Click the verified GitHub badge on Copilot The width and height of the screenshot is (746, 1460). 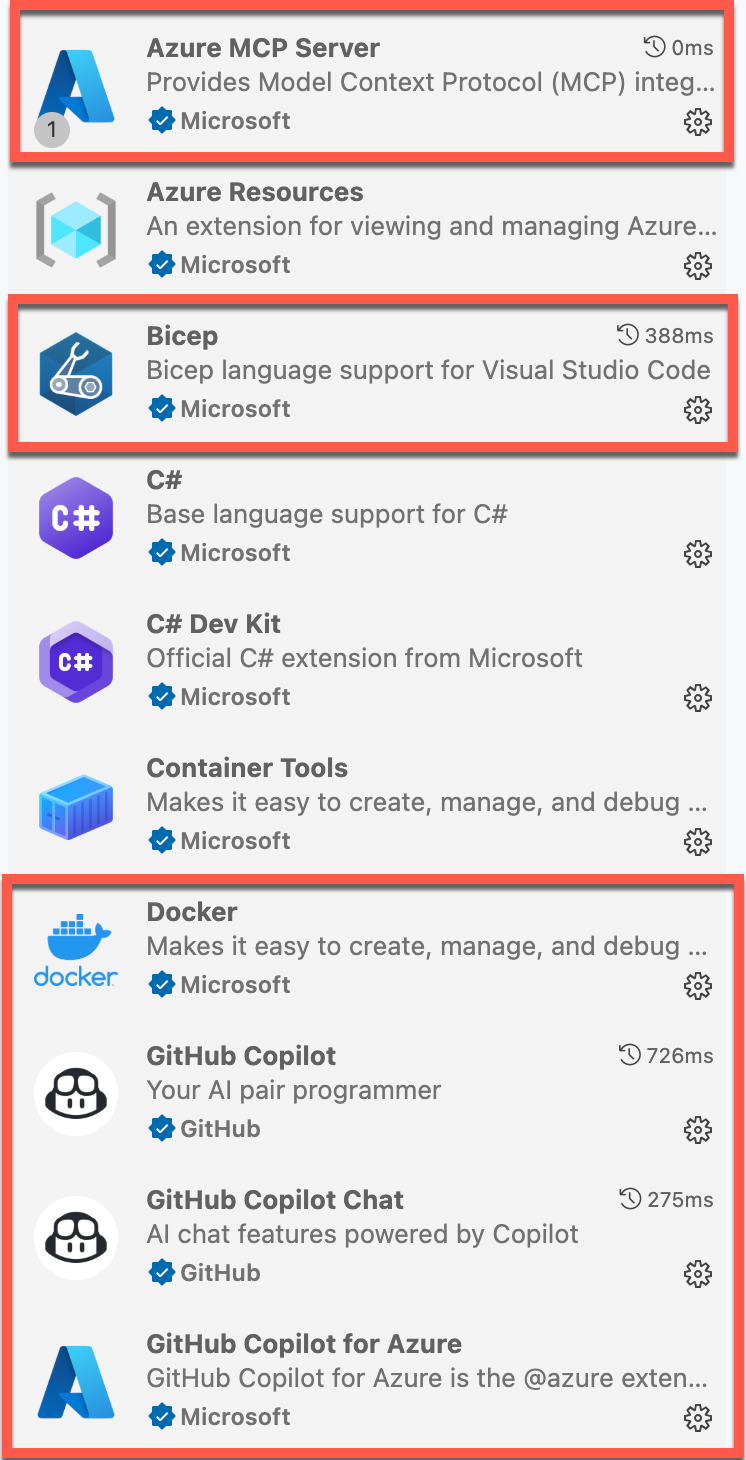(x=162, y=1128)
